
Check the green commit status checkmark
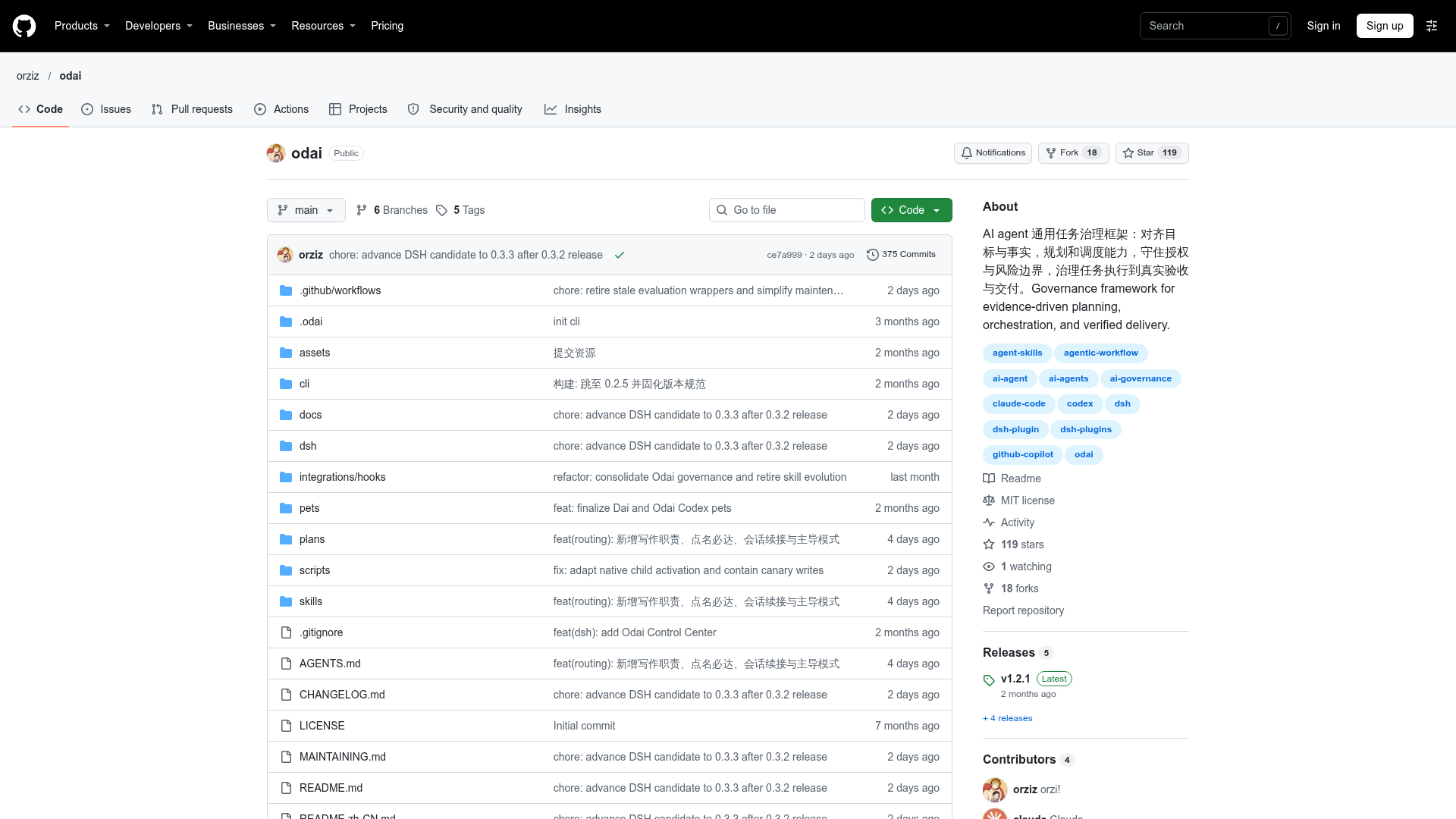click(x=620, y=255)
